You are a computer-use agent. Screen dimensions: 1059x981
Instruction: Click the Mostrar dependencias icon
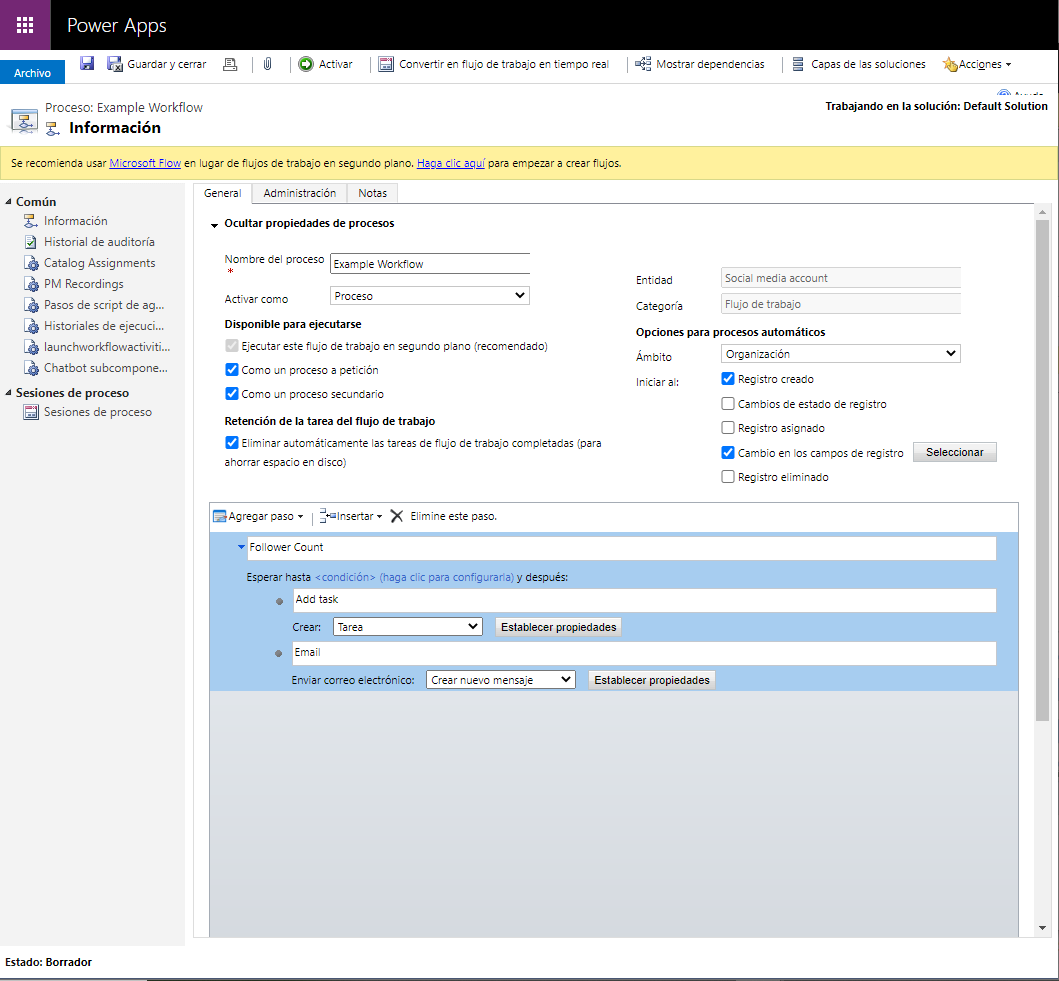click(x=643, y=64)
